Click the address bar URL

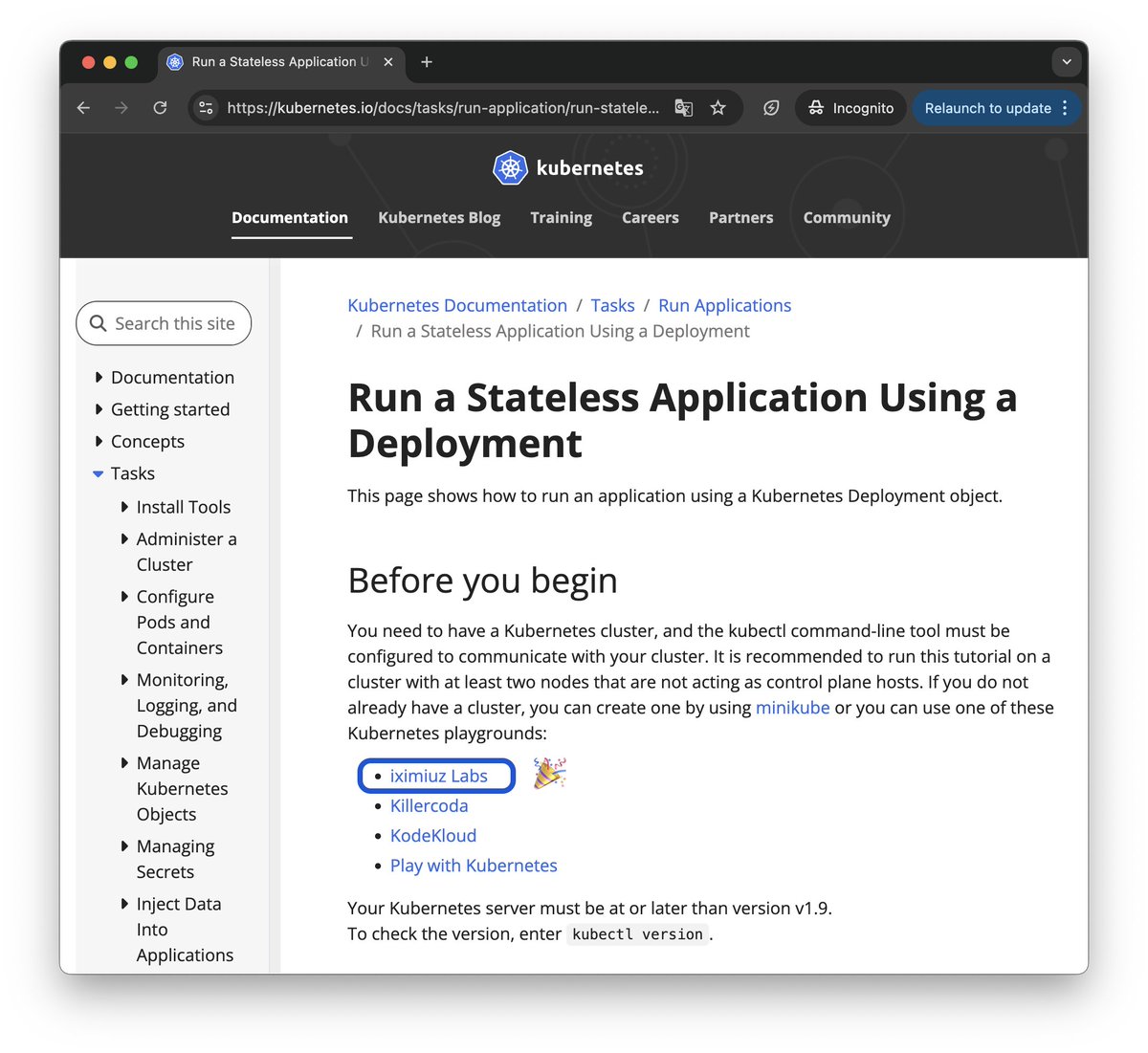(443, 108)
